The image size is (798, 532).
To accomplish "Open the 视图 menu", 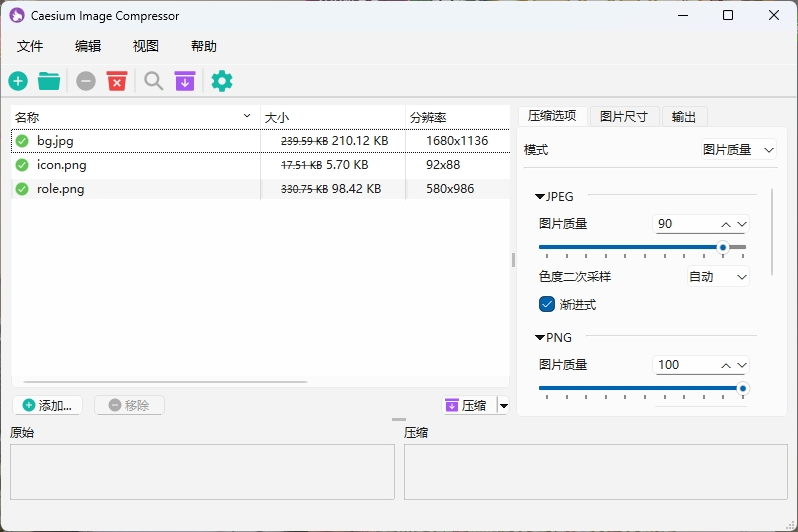I will pos(146,46).
